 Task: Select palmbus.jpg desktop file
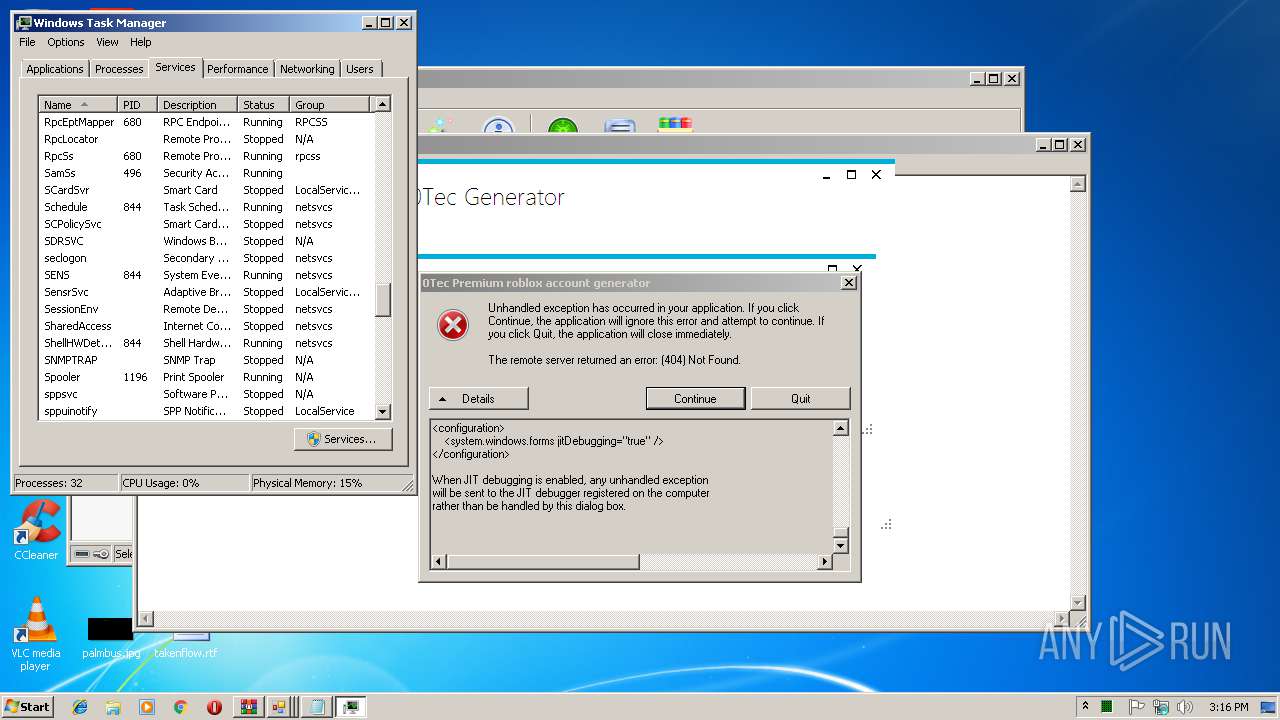click(111, 638)
